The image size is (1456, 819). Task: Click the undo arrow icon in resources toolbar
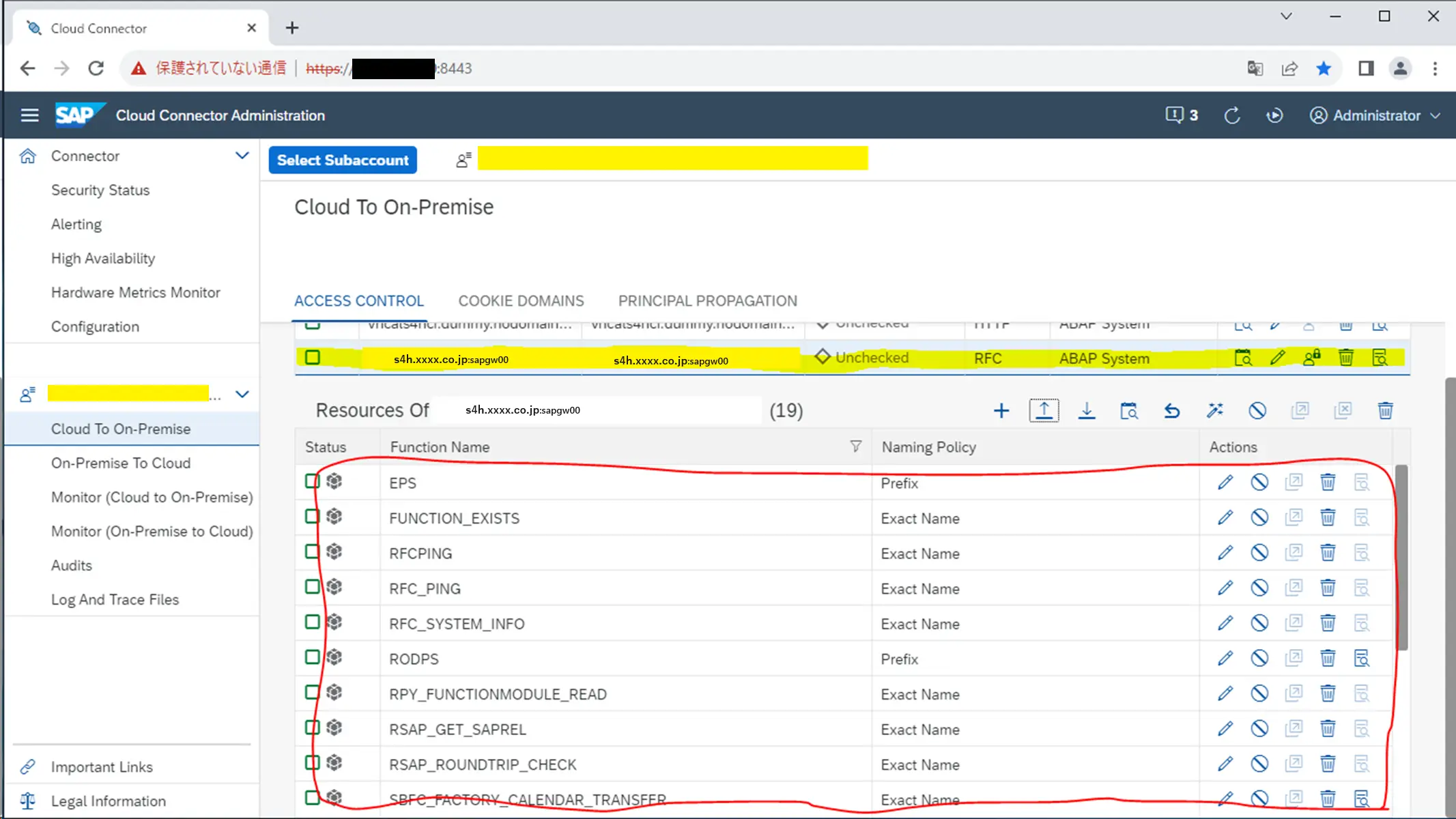point(1172,411)
